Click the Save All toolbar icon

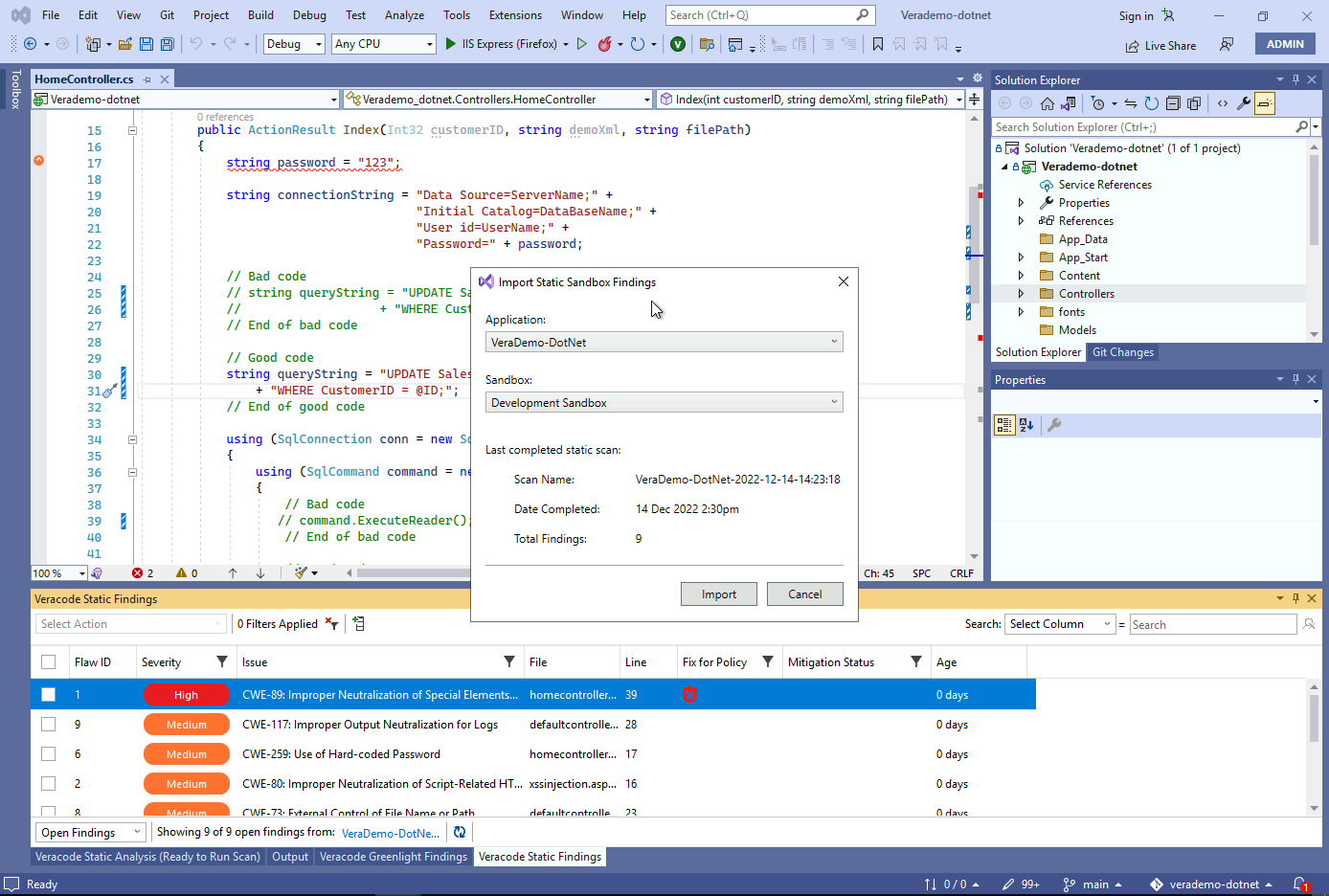pyautogui.click(x=168, y=44)
